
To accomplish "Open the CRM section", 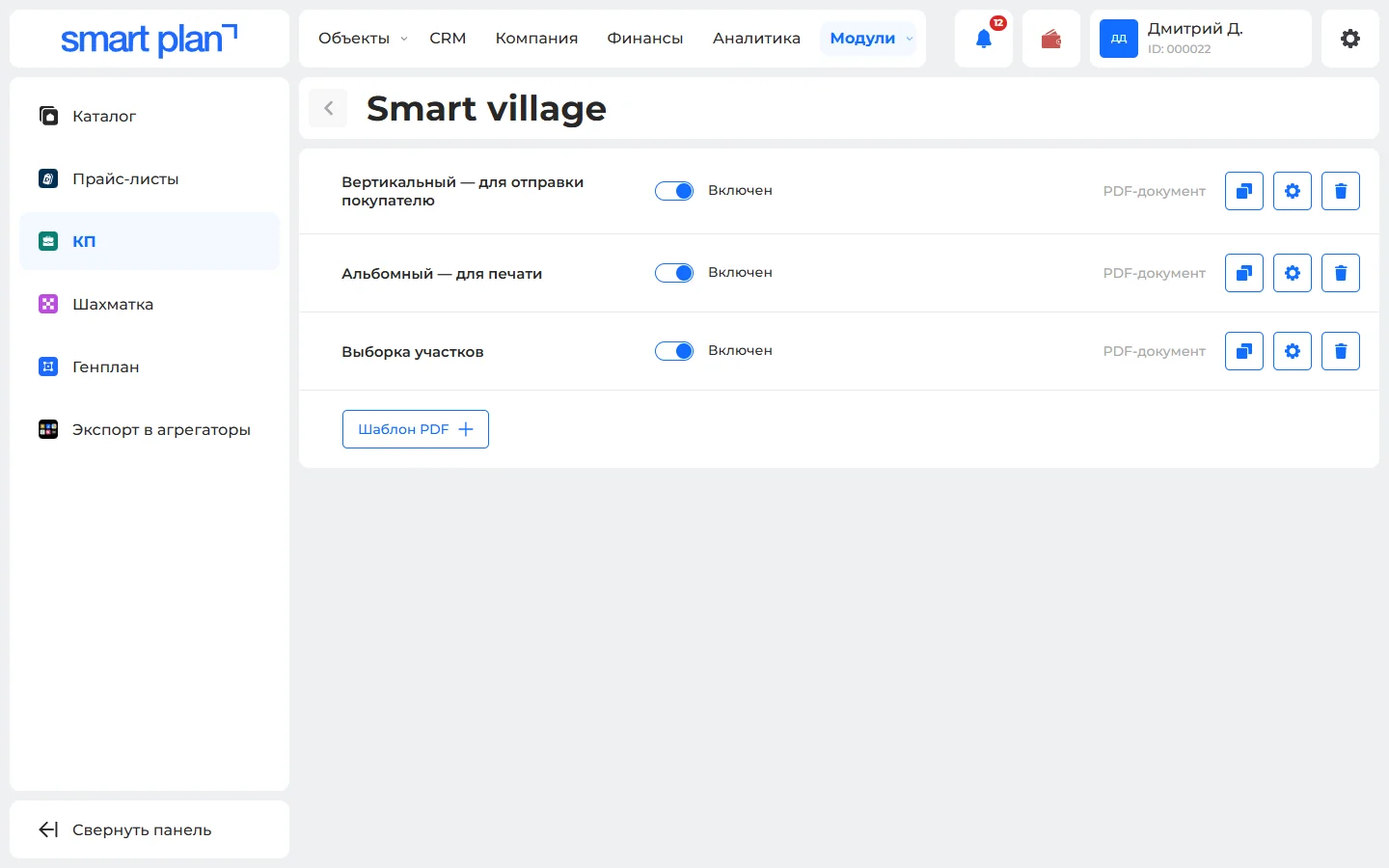I will pyautogui.click(x=448, y=39).
